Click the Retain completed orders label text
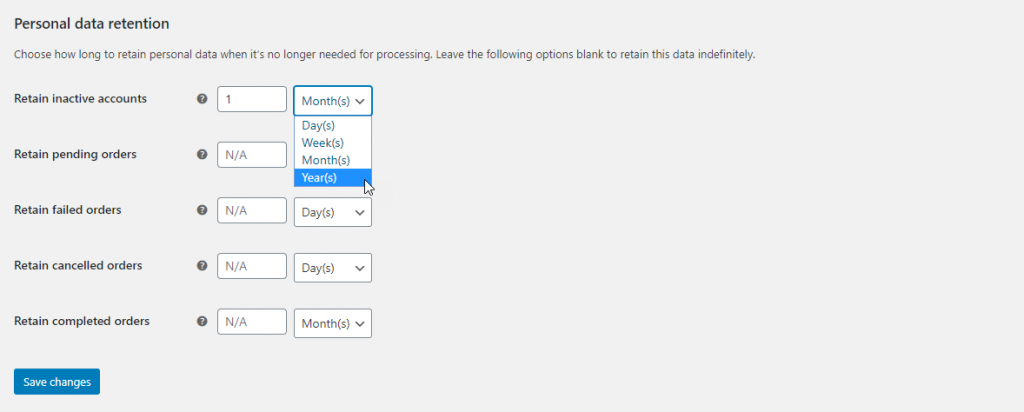The height and width of the screenshot is (412, 1024). point(82,321)
